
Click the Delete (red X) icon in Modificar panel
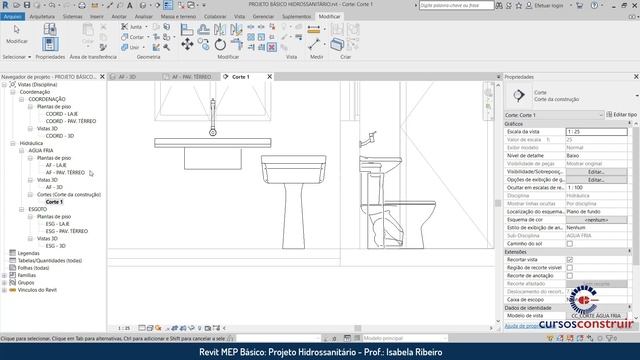[x=272, y=47]
